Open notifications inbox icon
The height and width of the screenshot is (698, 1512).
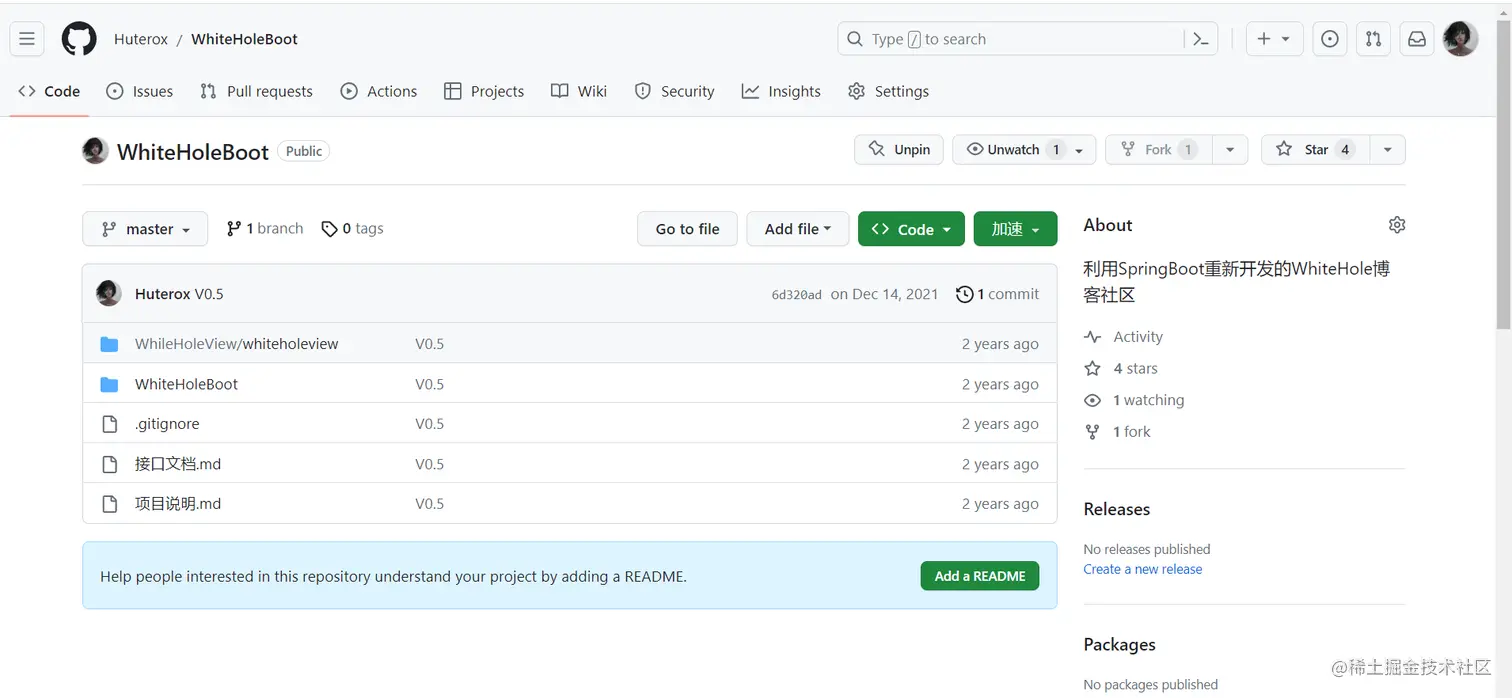[1417, 39]
